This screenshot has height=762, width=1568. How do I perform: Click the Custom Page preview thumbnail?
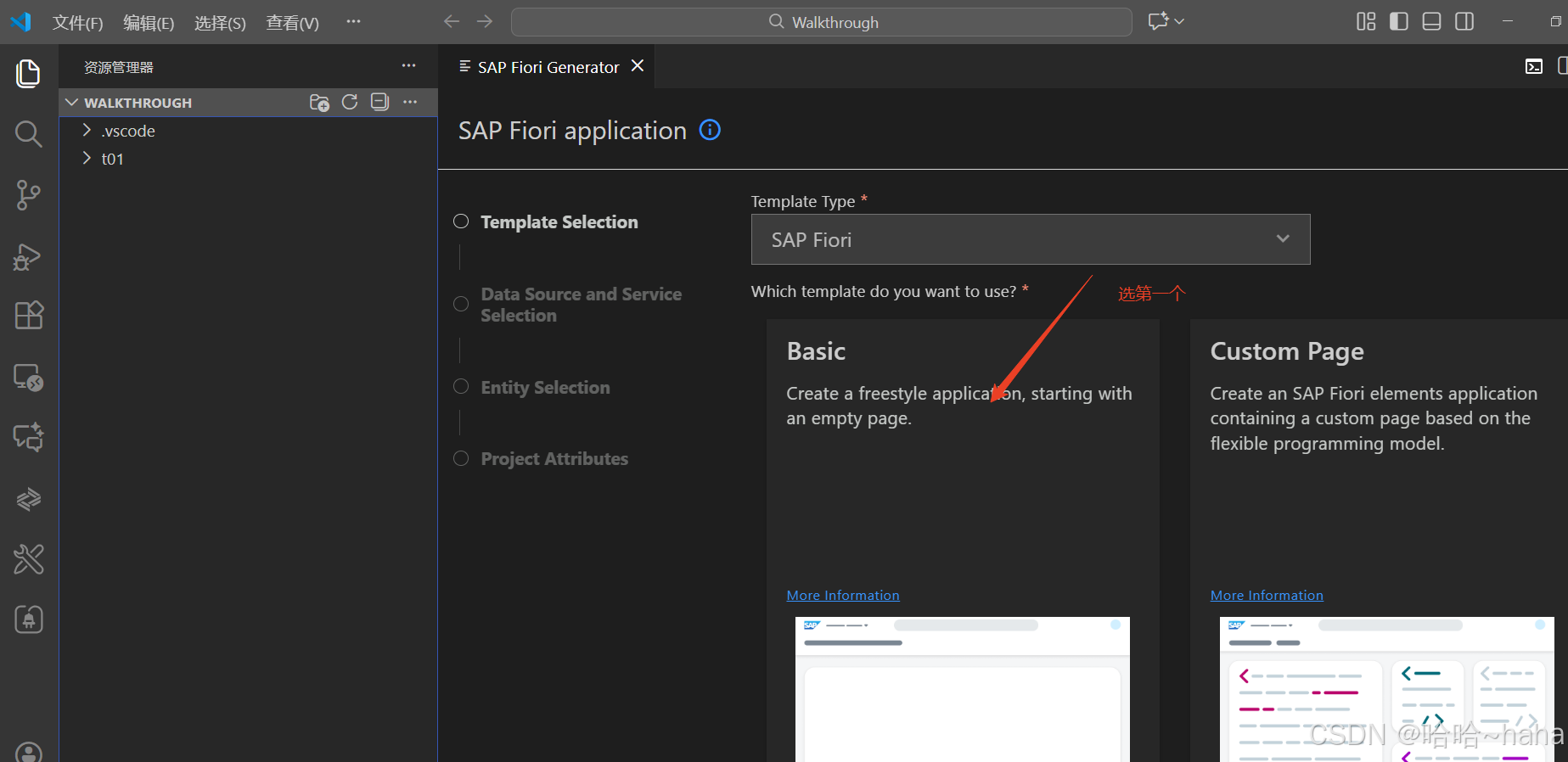click(1387, 689)
